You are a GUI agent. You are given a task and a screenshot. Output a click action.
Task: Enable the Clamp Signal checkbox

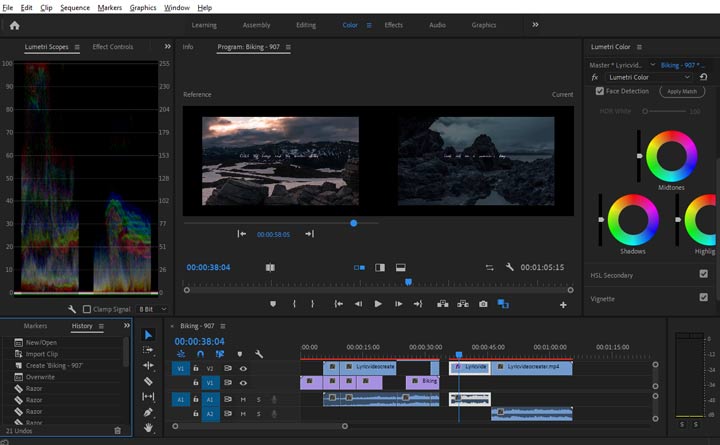87,310
